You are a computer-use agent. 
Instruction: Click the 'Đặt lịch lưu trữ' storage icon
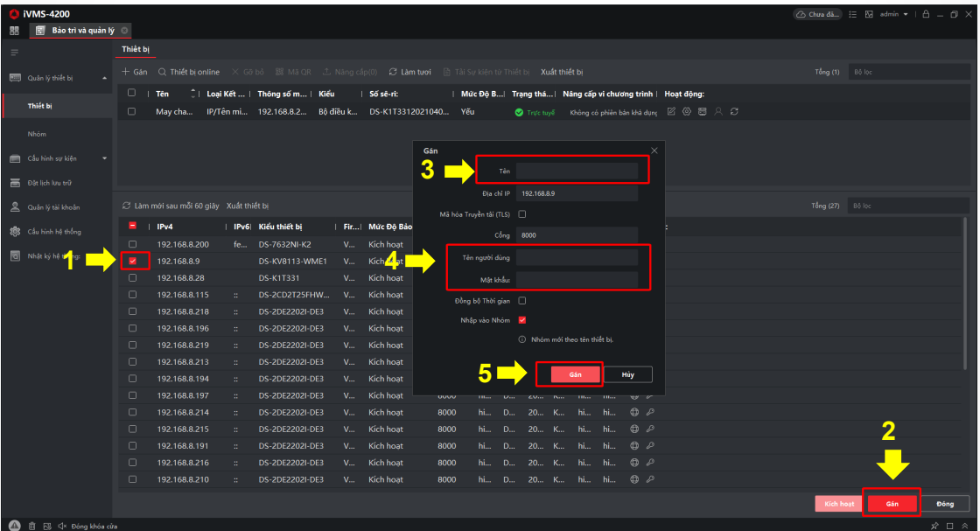pos(15,183)
